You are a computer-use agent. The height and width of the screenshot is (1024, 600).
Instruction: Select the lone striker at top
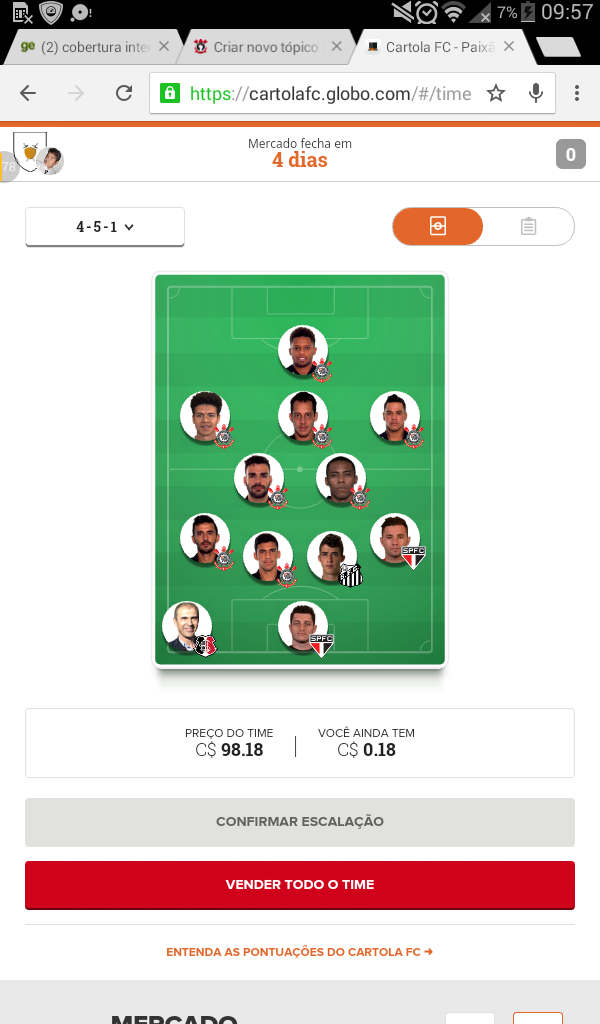click(x=304, y=351)
